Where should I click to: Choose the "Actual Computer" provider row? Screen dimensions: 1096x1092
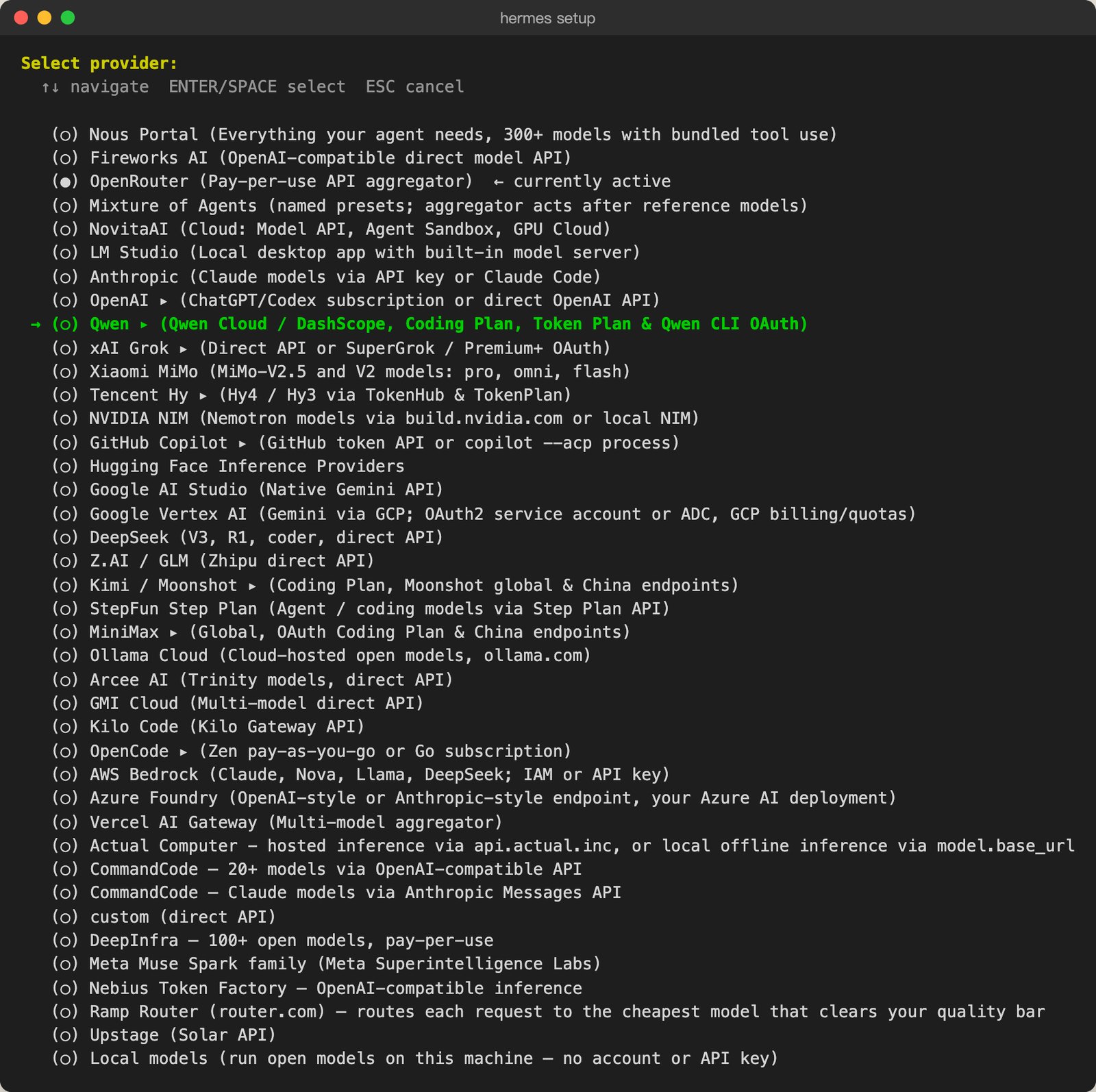[563, 845]
